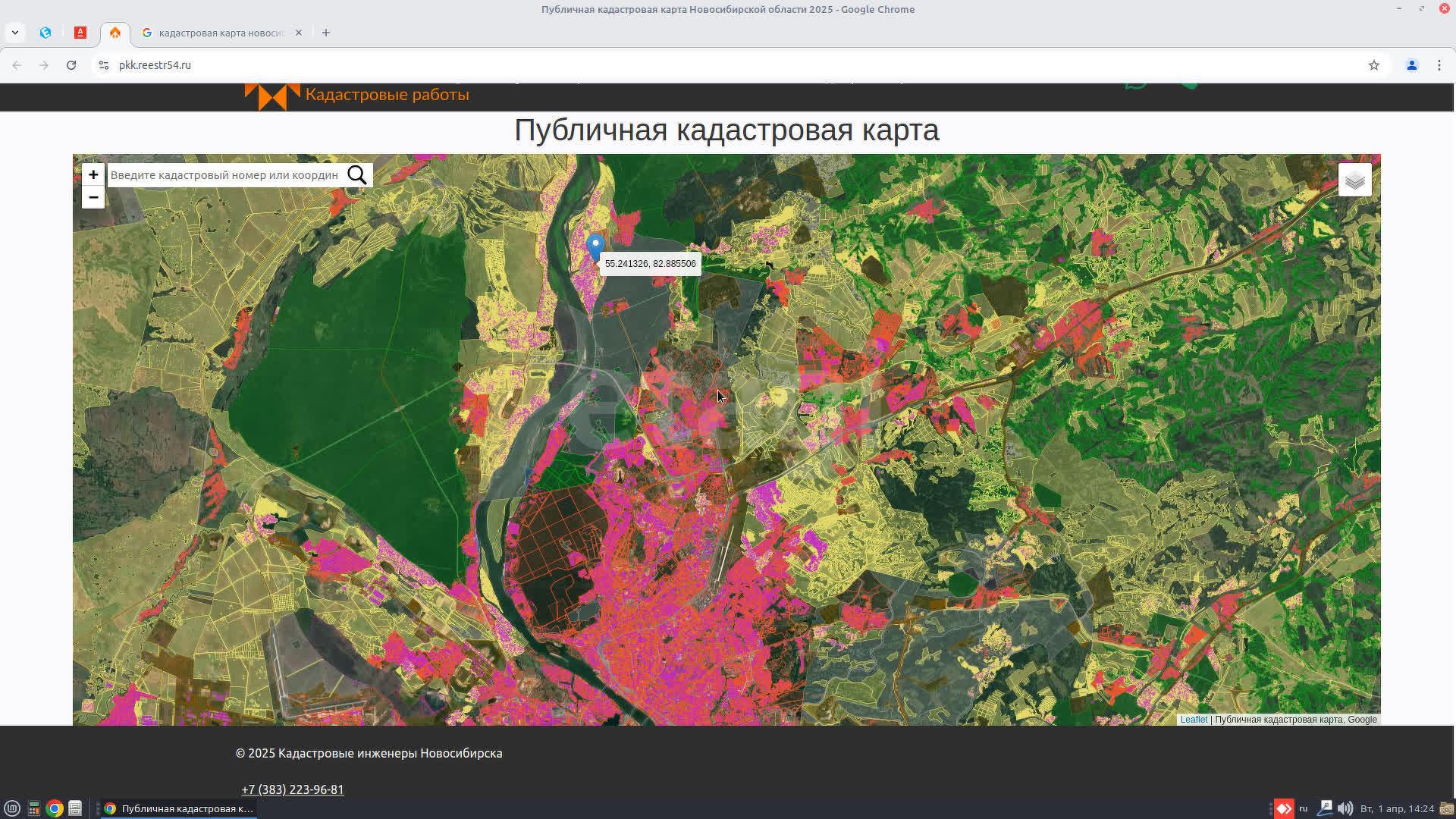Reload the page

coord(71,65)
